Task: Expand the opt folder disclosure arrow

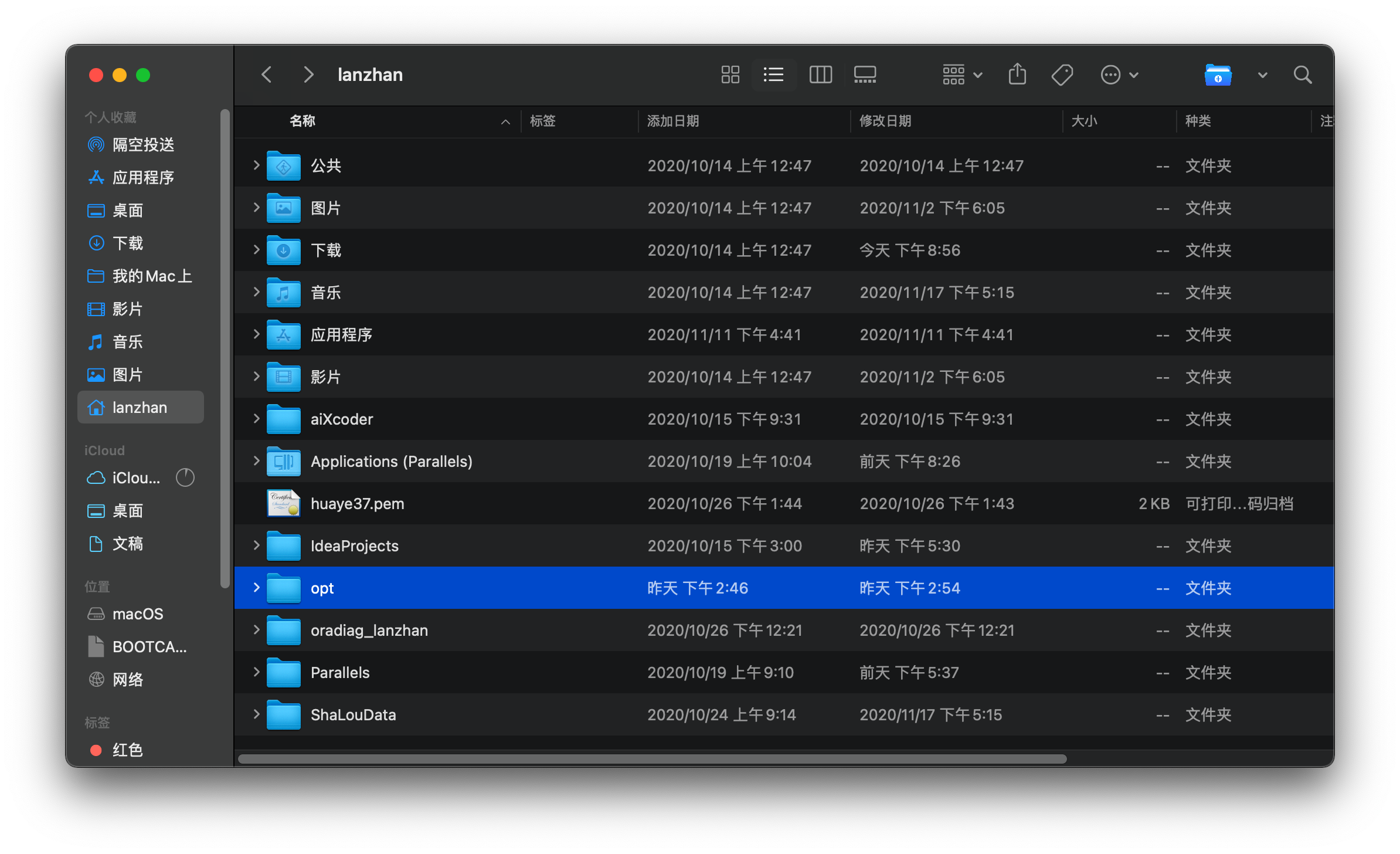Action: 256,587
